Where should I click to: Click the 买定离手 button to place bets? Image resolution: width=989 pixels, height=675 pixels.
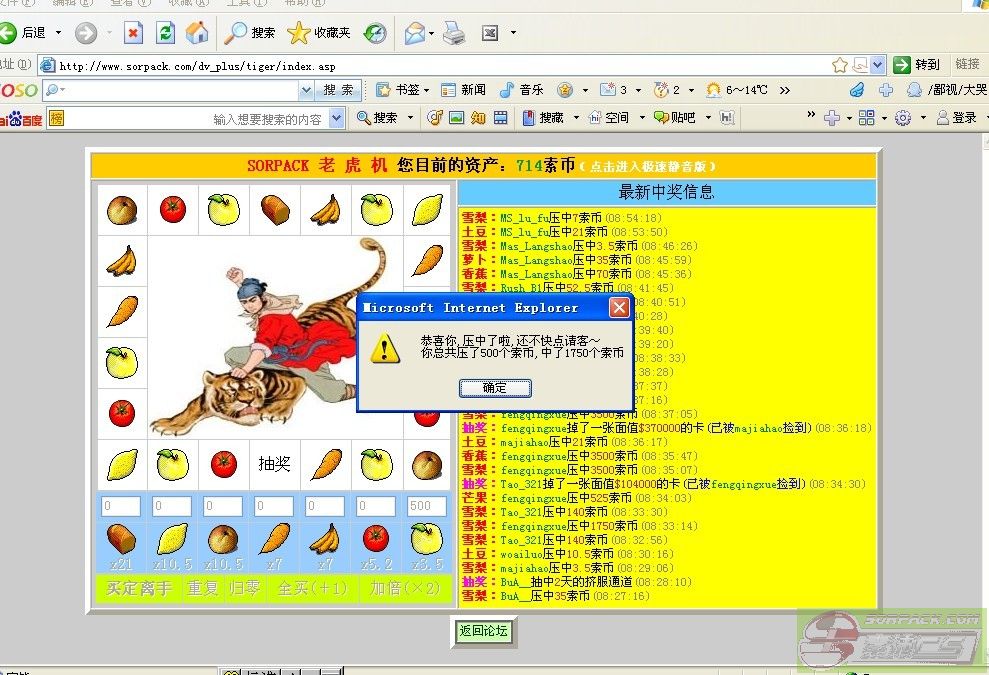pyautogui.click(x=139, y=589)
